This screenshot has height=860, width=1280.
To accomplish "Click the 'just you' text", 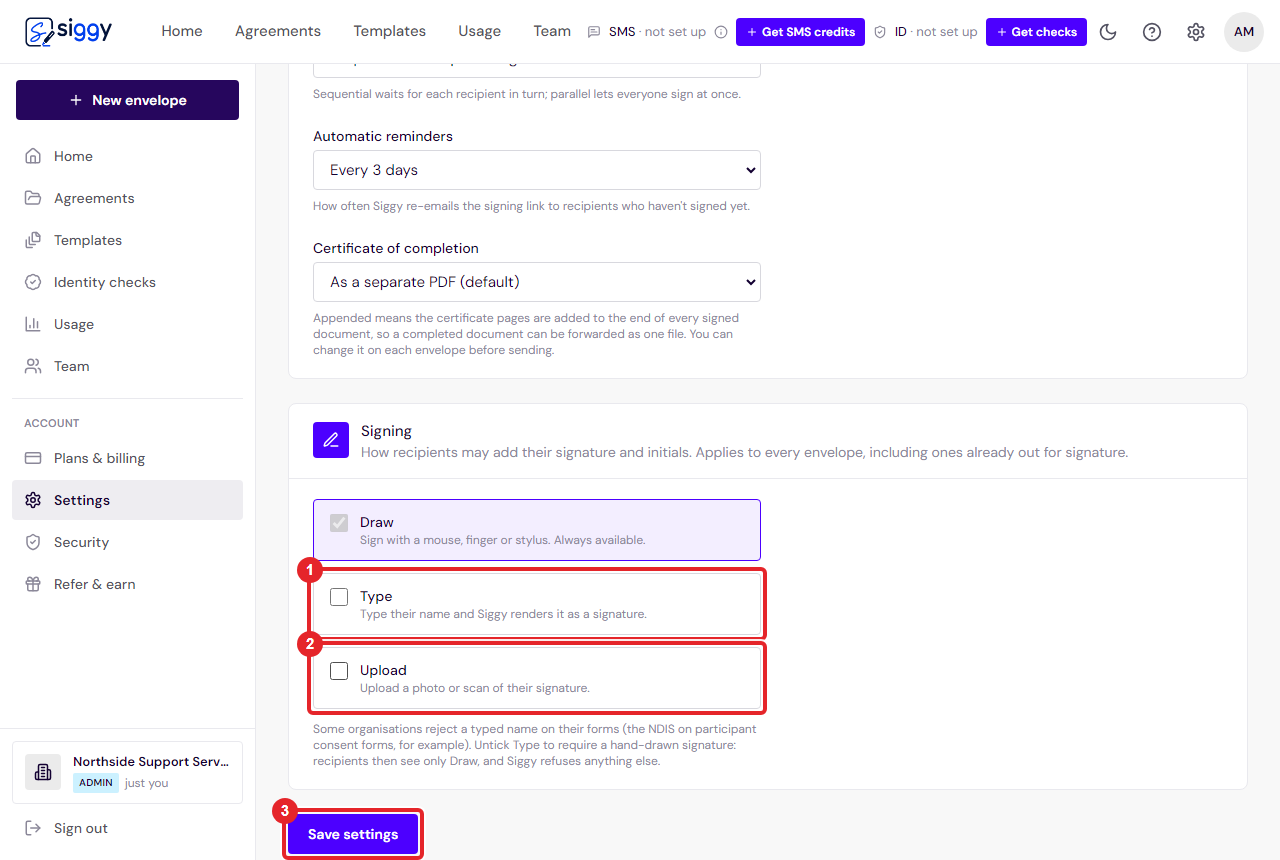I will pos(146,783).
